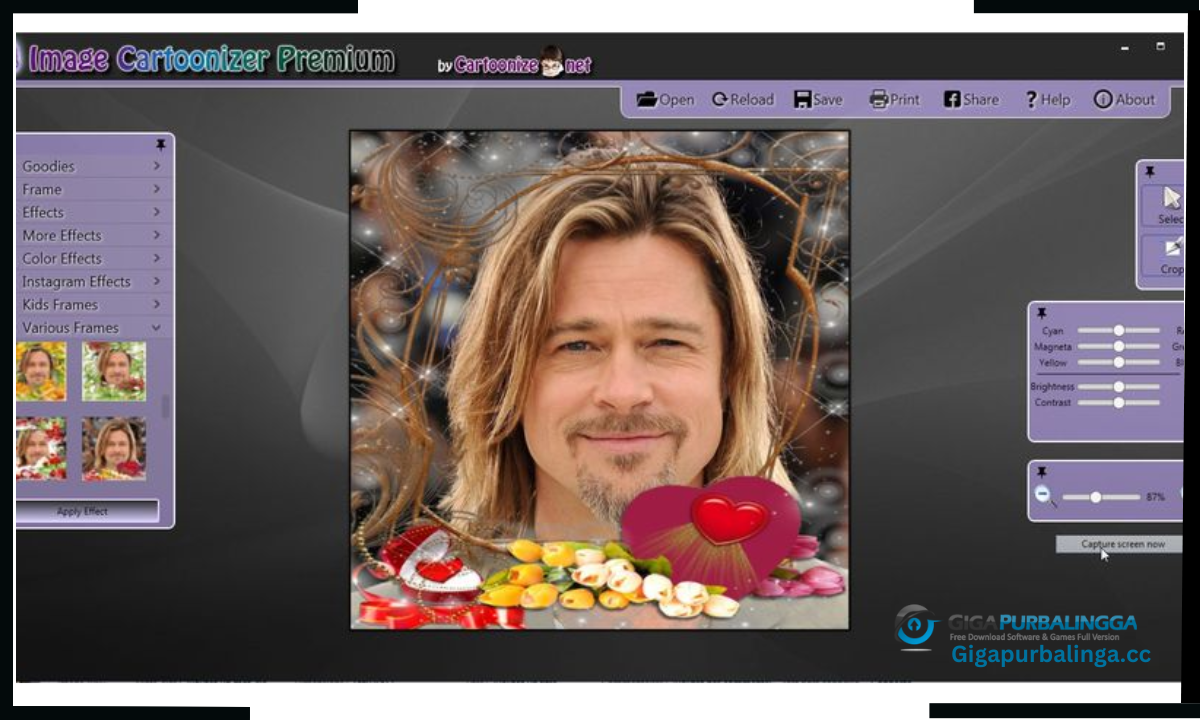This screenshot has width=1200, height=720.
Task: Adjust the zoom level slider
Action: tap(1101, 497)
